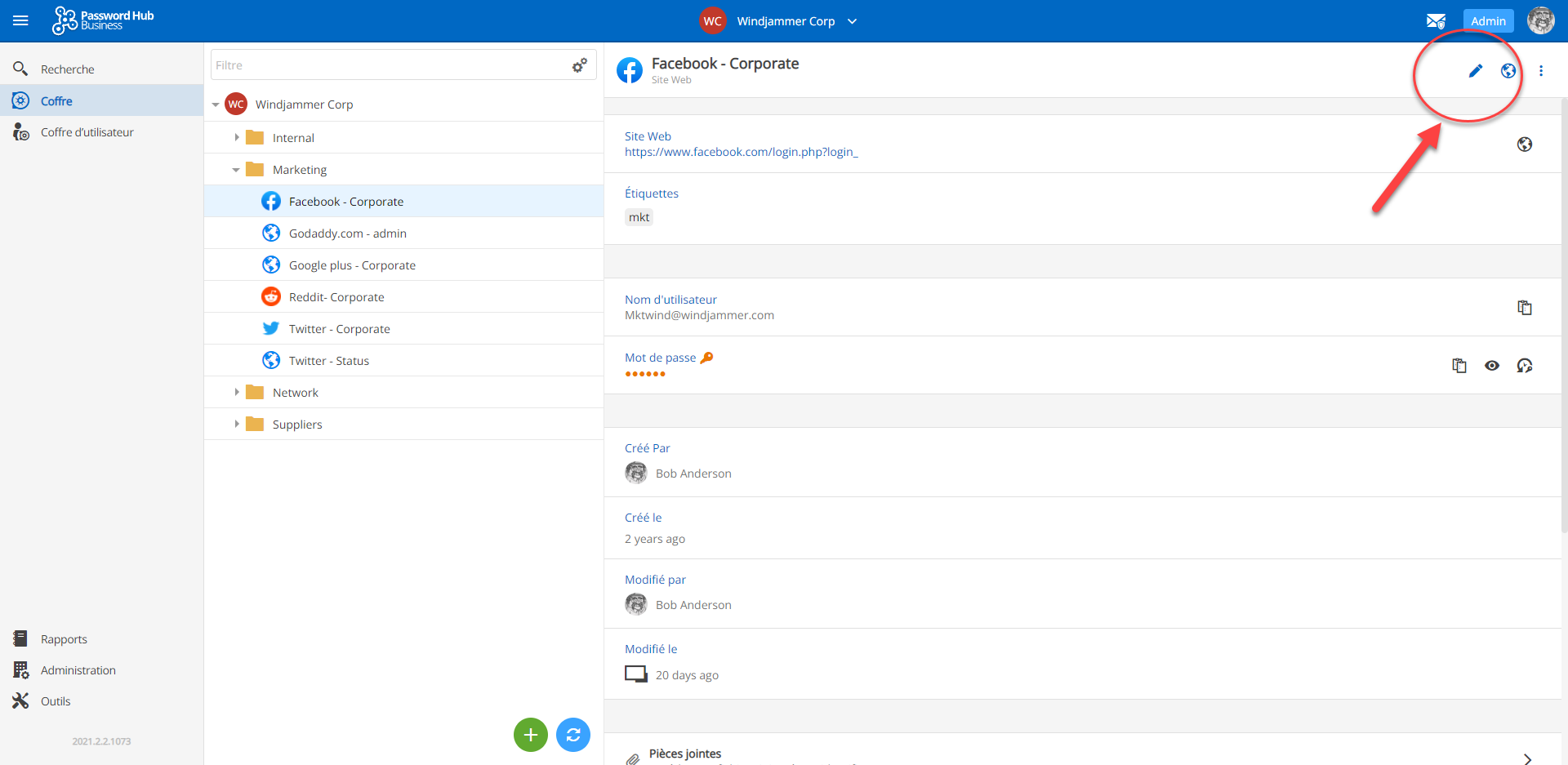
Task: Reveal password with the eye icon
Action: pyautogui.click(x=1491, y=366)
